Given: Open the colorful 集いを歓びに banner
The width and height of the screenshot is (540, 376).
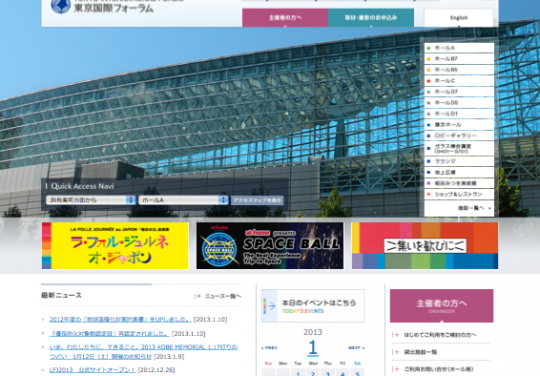Looking at the screenshot, I should pos(425,246).
